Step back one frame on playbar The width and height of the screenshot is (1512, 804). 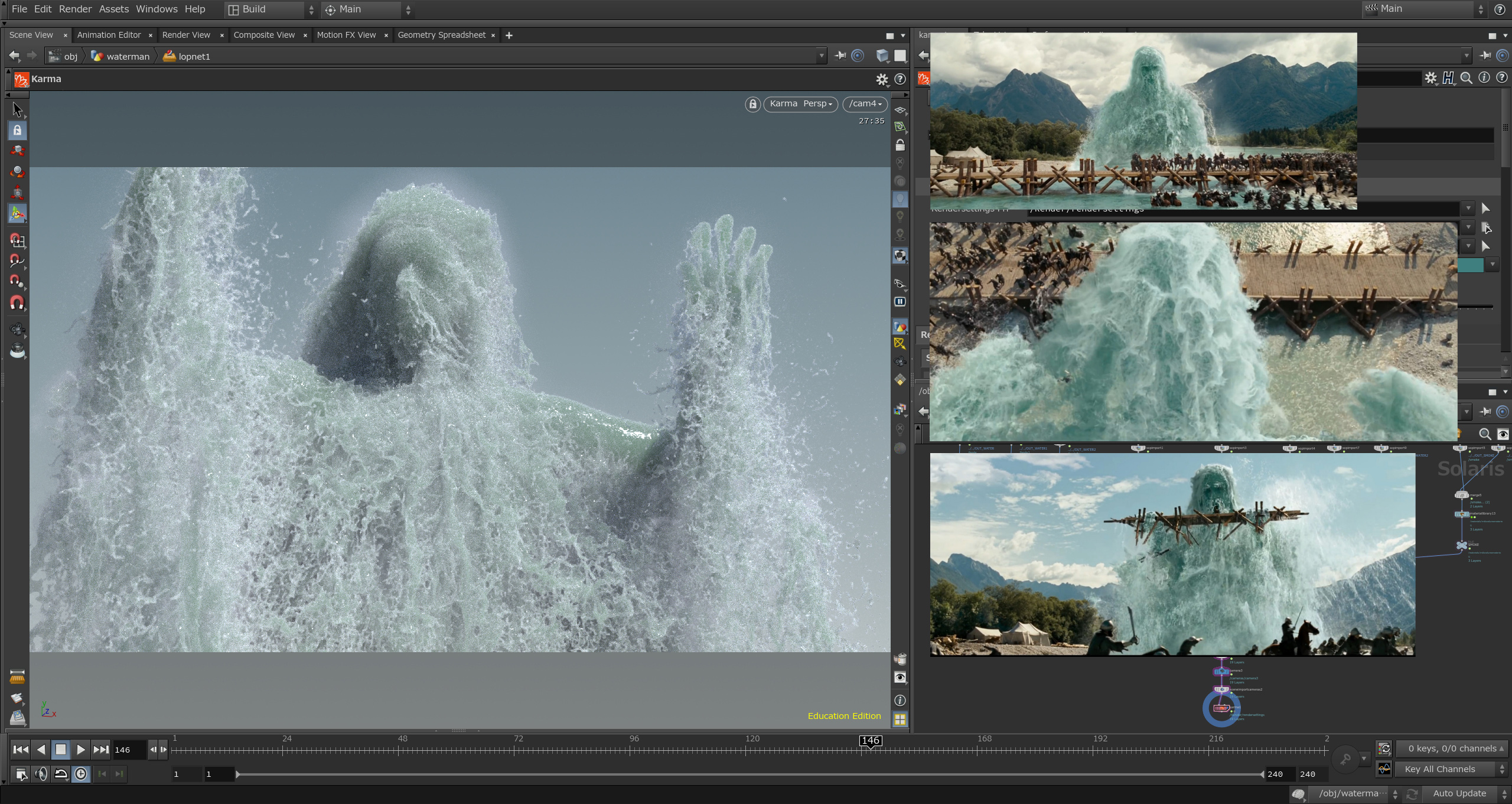(x=153, y=750)
